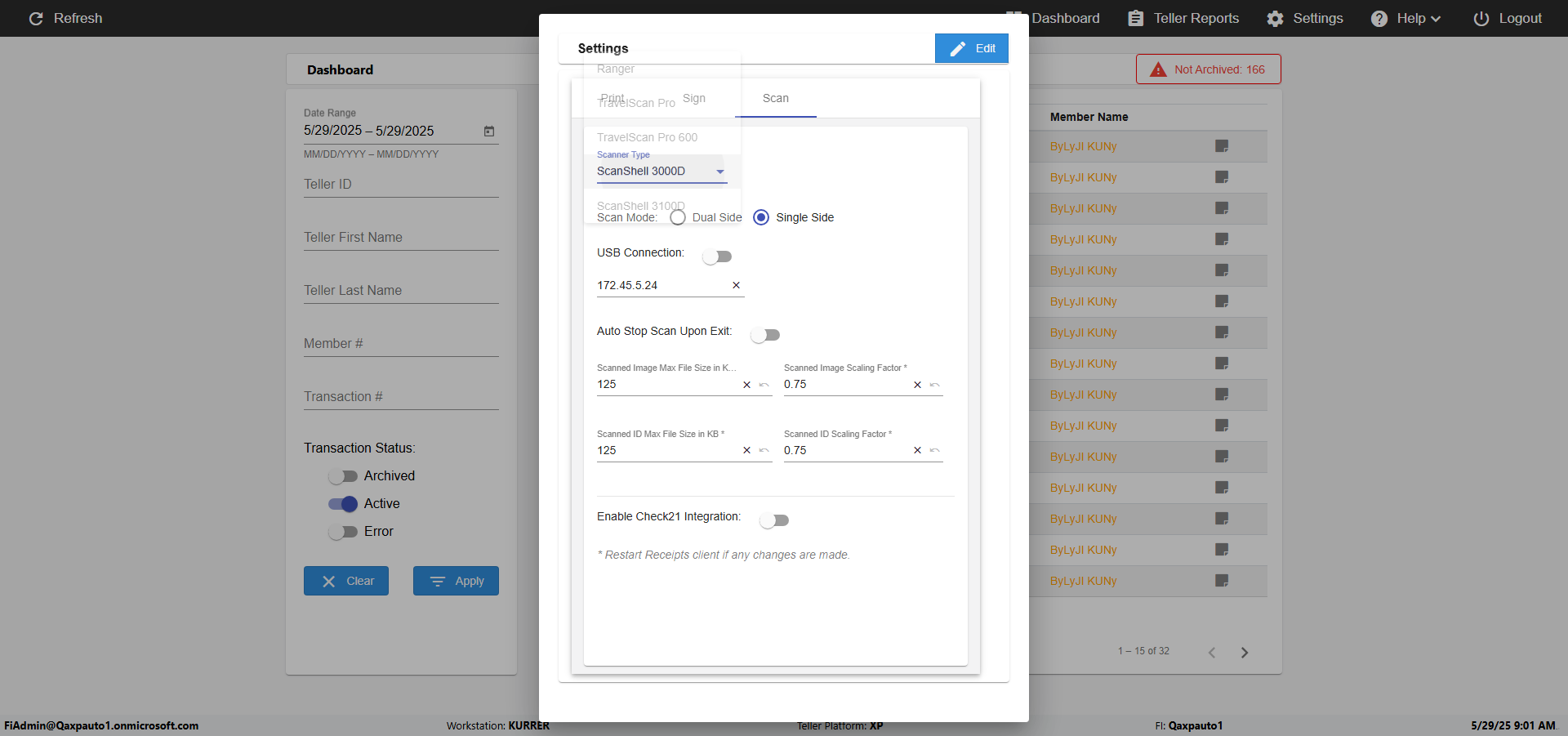Reset the Scanned Image Scaling Factor value

coord(935,385)
